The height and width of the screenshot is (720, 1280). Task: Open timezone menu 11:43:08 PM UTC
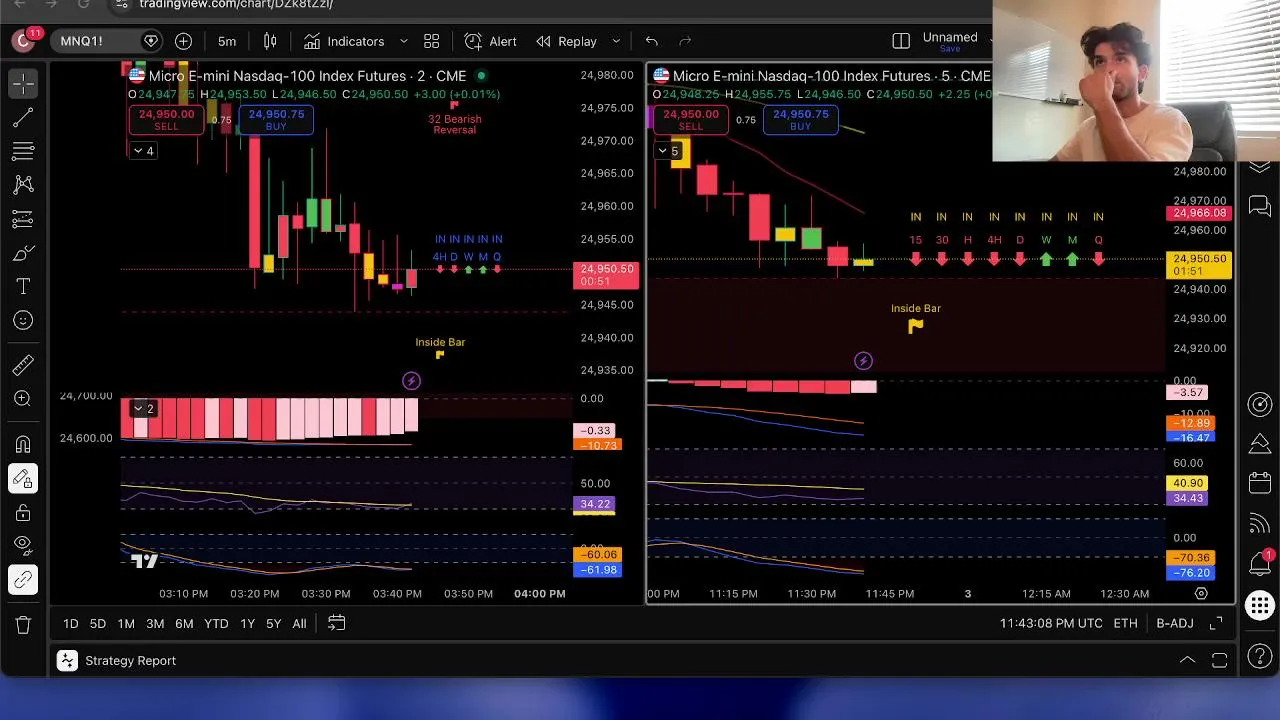tap(1051, 623)
